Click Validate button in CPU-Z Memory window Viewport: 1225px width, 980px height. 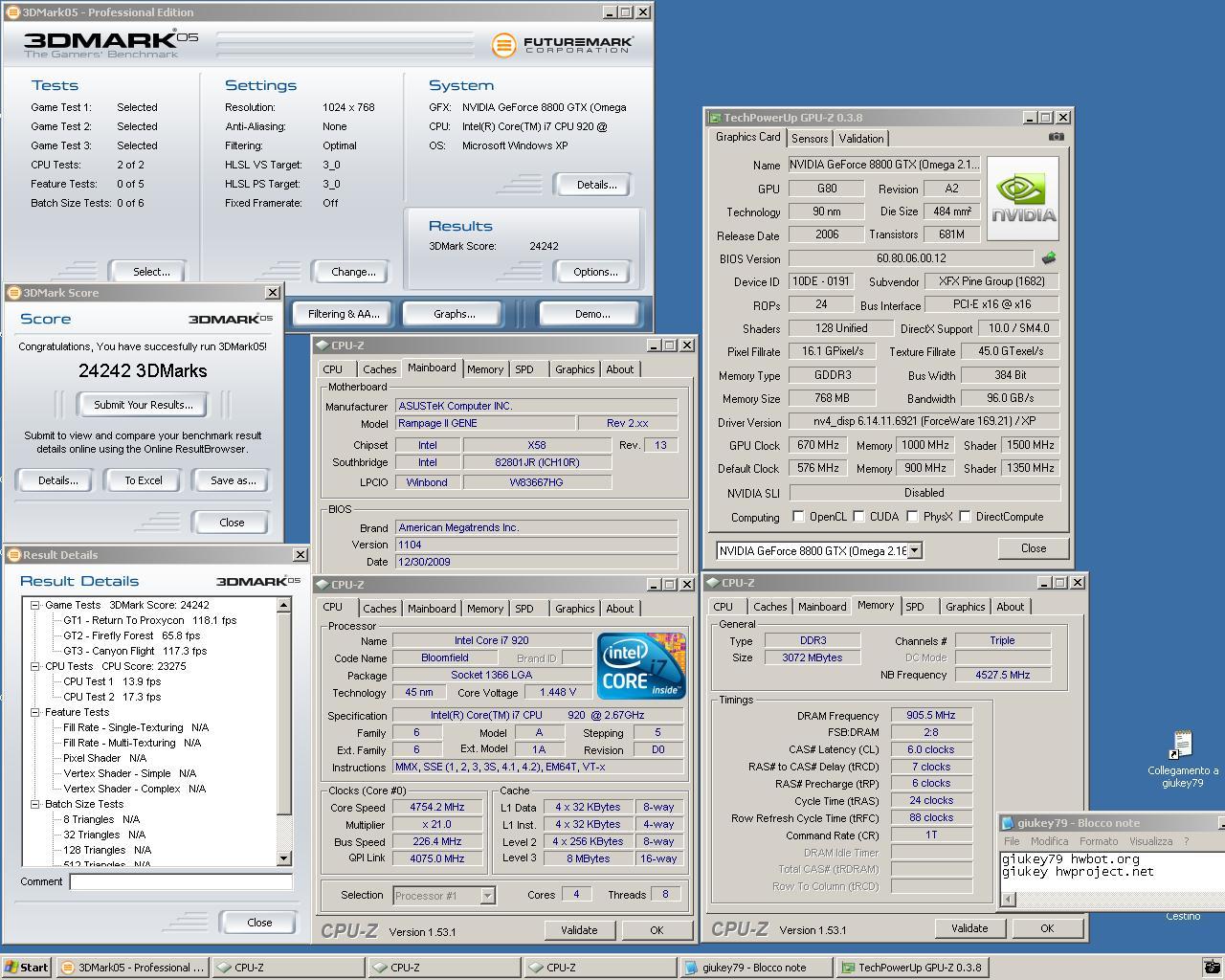pyautogui.click(x=969, y=928)
